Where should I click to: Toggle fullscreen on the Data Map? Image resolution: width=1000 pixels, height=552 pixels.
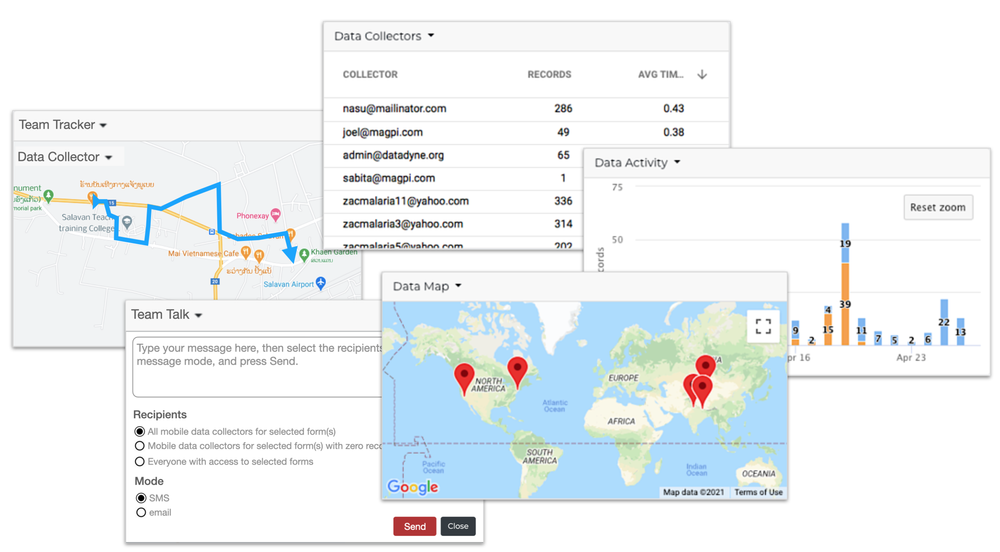763,326
